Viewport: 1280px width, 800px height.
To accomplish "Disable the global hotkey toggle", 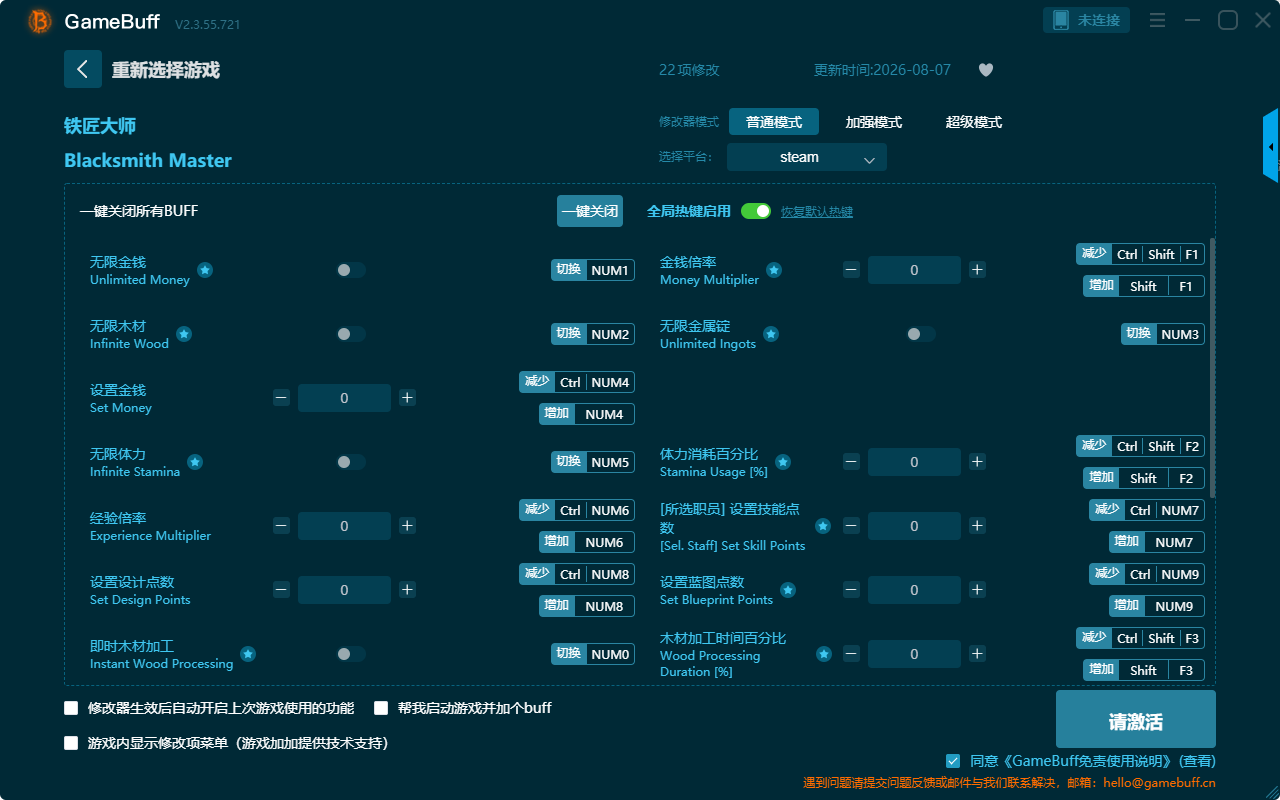I will [x=756, y=211].
